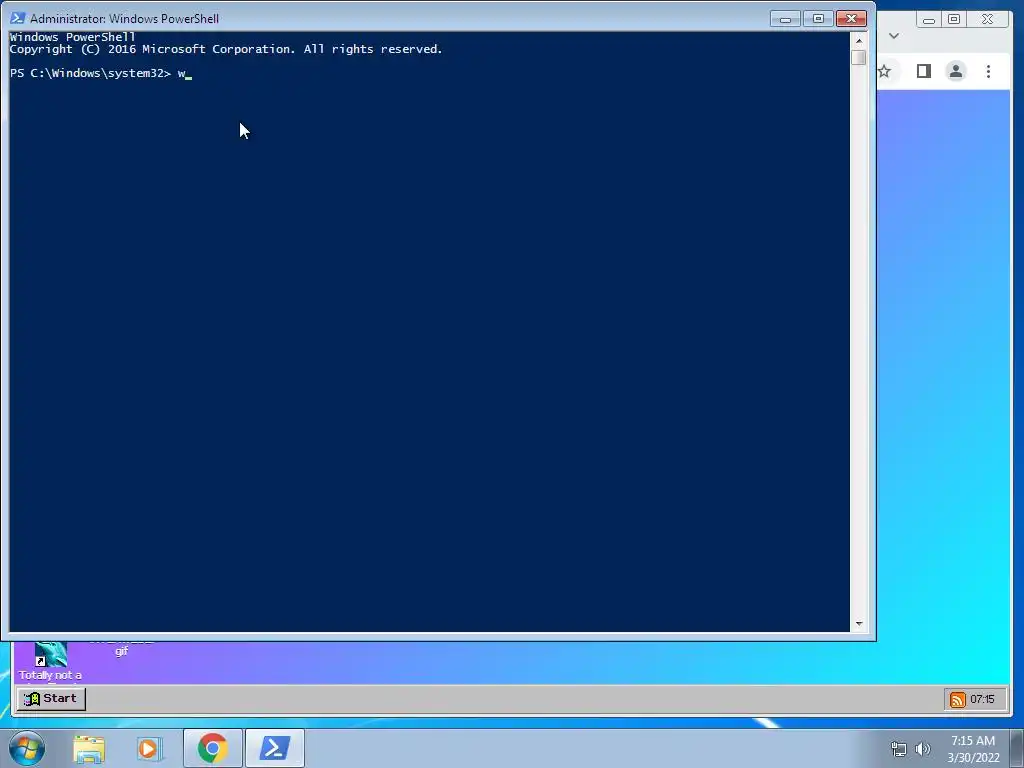The width and height of the screenshot is (1024, 768).
Task: Open Chrome profile avatar icon
Action: pyautogui.click(x=955, y=71)
